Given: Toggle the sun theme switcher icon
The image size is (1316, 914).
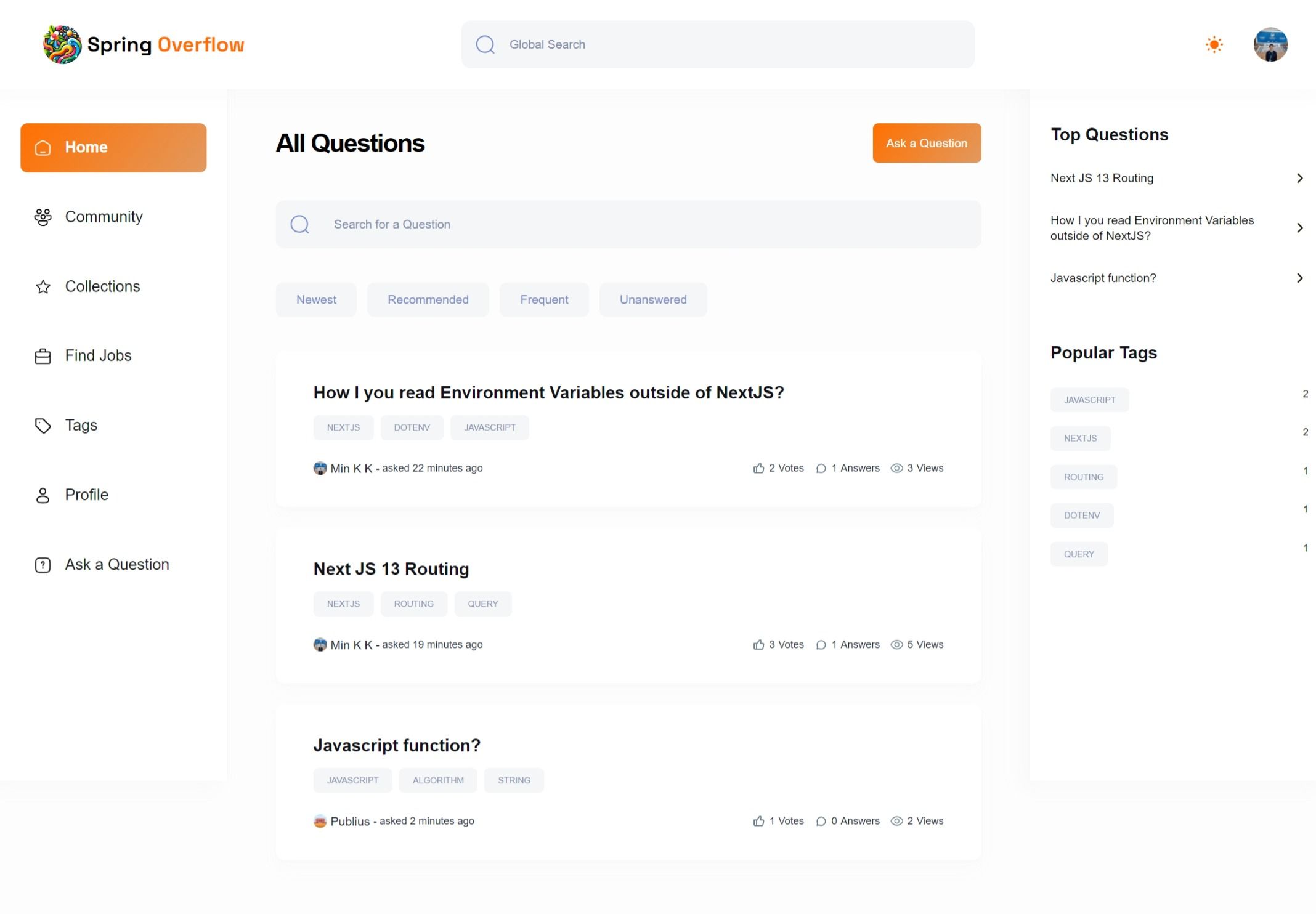Looking at the screenshot, I should [x=1214, y=44].
